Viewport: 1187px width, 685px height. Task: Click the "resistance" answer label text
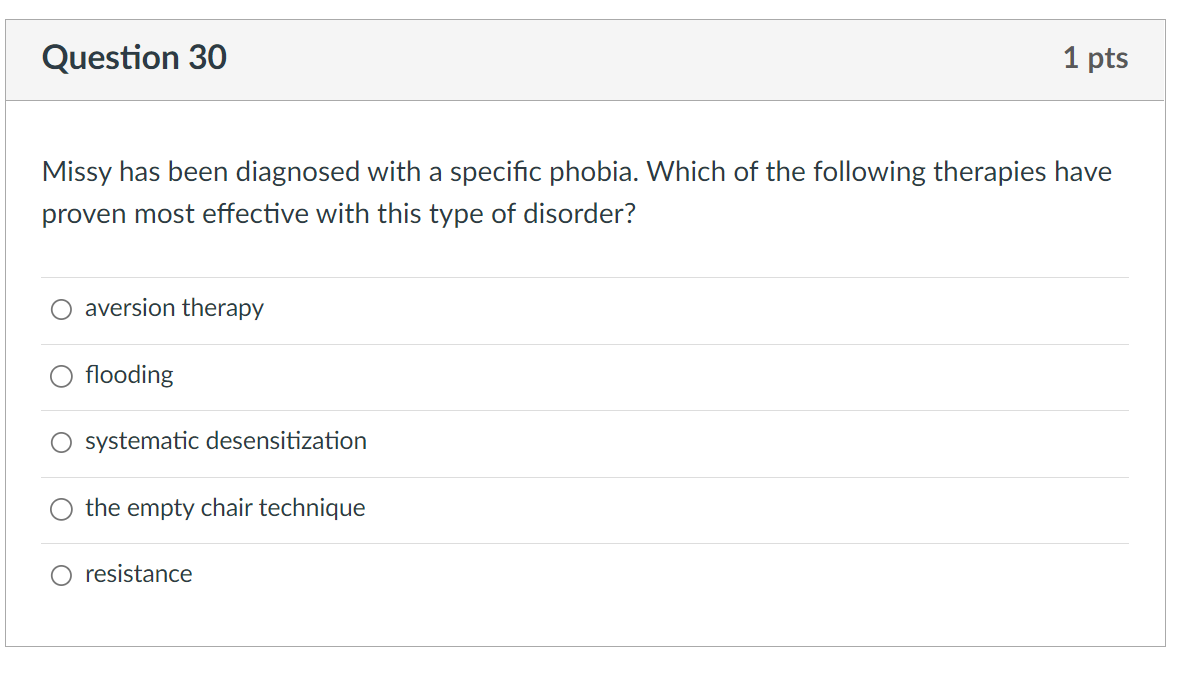click(x=138, y=574)
